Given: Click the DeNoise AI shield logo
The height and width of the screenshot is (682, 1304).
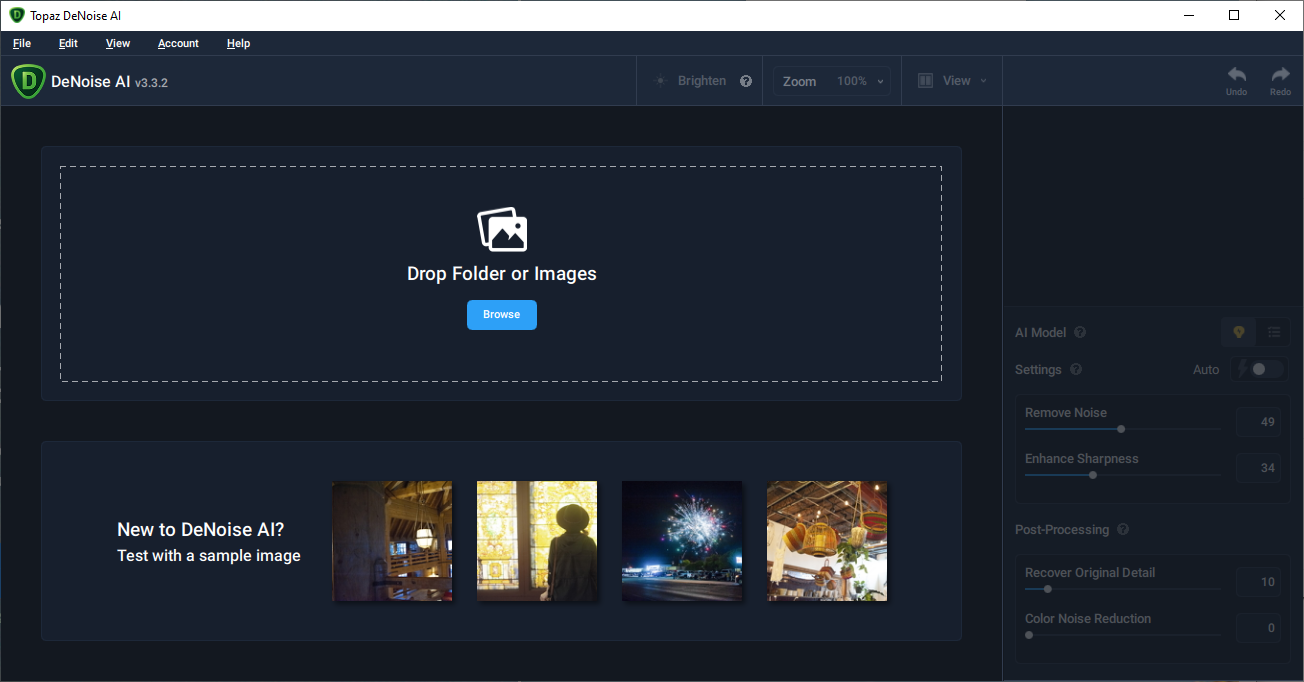Looking at the screenshot, I should pyautogui.click(x=27, y=81).
